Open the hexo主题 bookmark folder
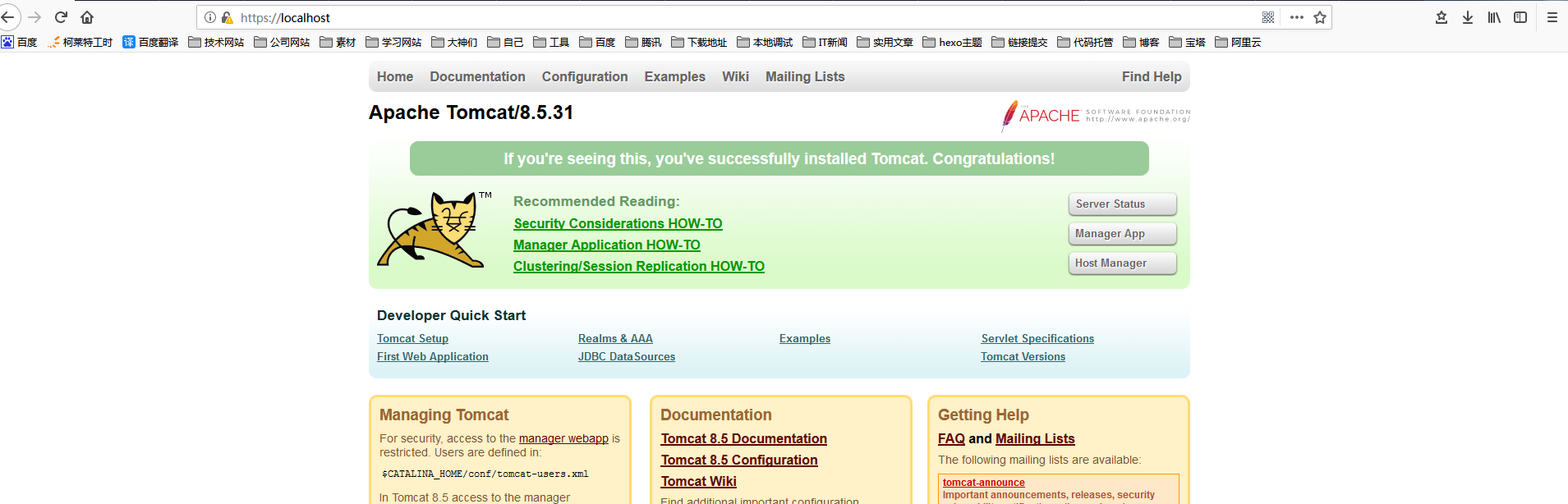This screenshot has width=1568, height=504. (952, 42)
